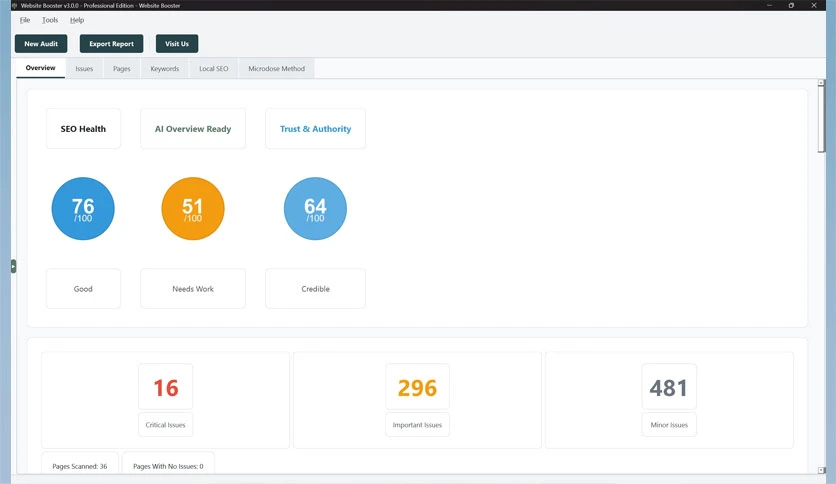Select the Overview tab

(41, 68)
